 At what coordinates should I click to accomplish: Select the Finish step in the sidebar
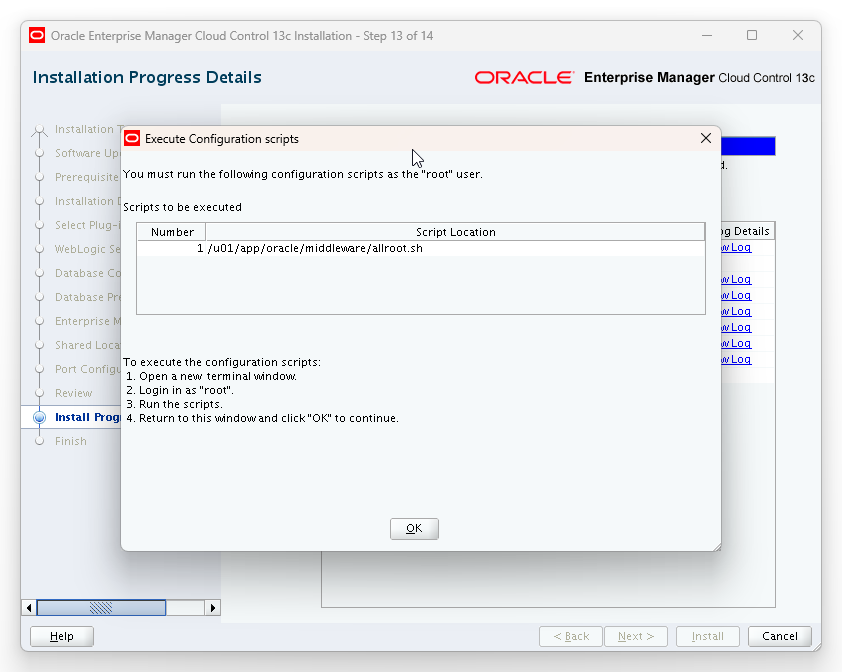coord(70,441)
